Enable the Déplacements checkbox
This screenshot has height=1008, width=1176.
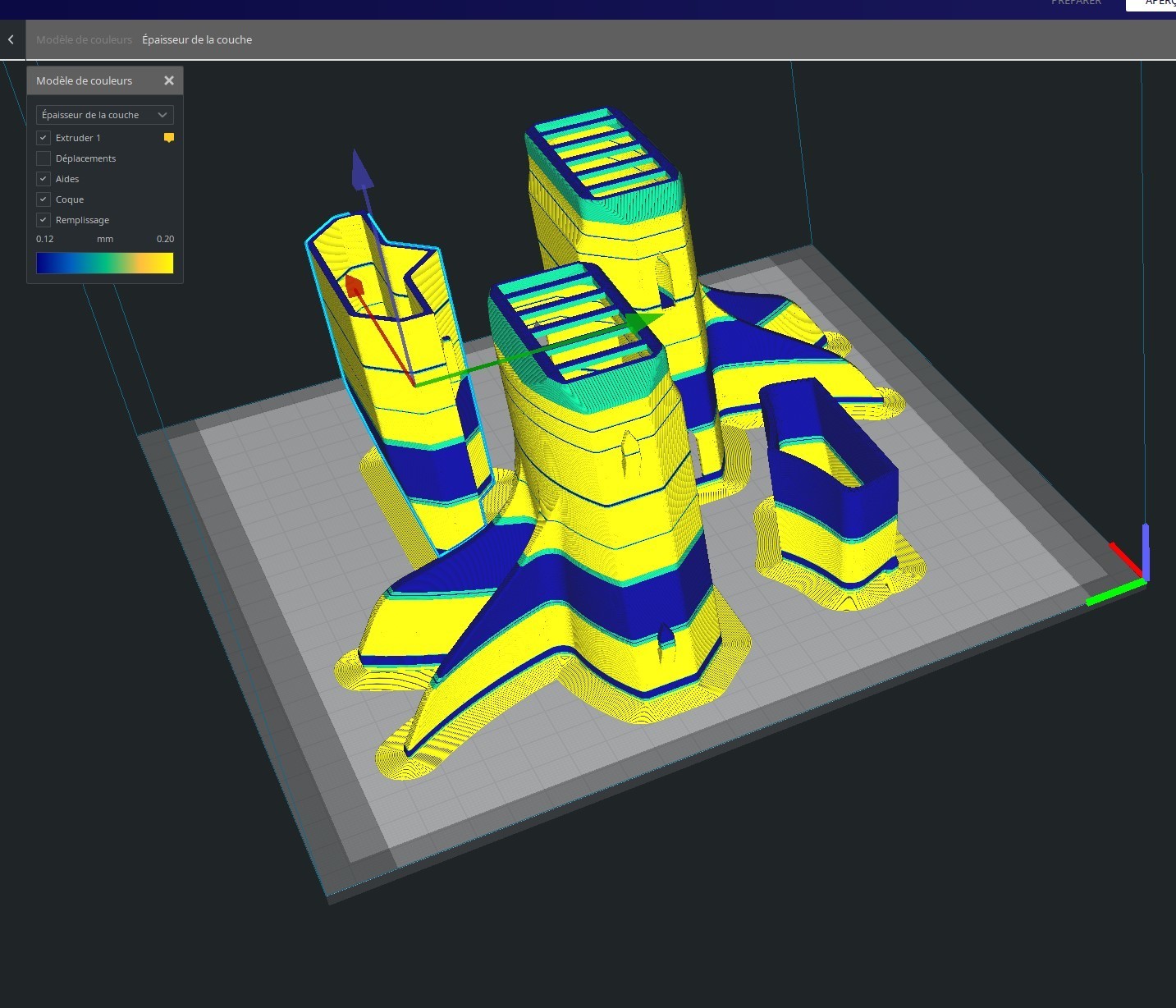[x=43, y=158]
